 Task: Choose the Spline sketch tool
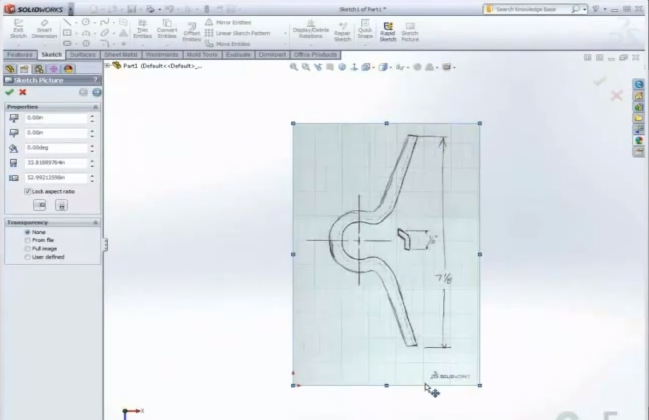(105, 22)
